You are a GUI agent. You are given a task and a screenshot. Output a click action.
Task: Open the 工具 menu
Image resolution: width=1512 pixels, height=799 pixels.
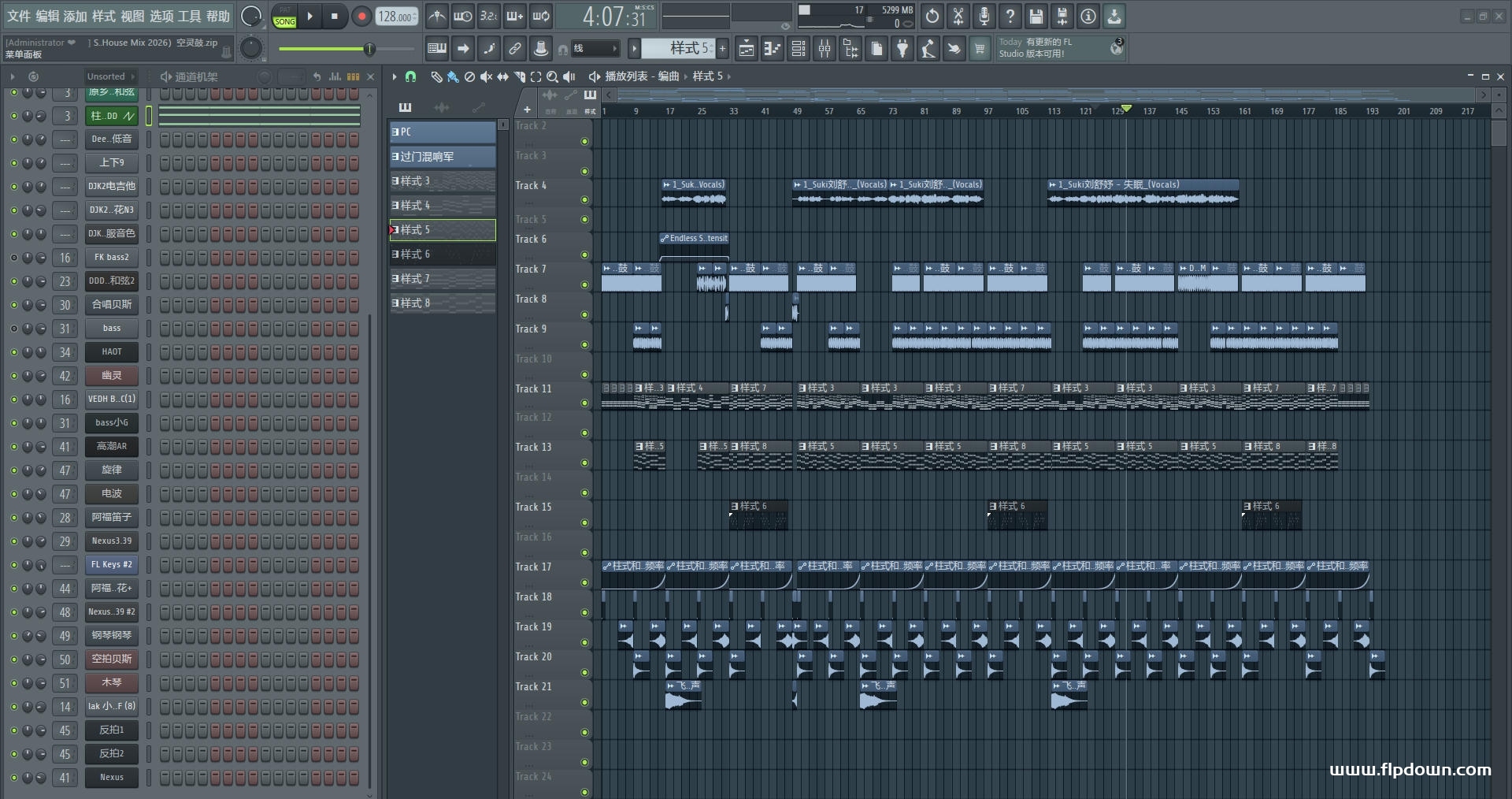click(189, 17)
